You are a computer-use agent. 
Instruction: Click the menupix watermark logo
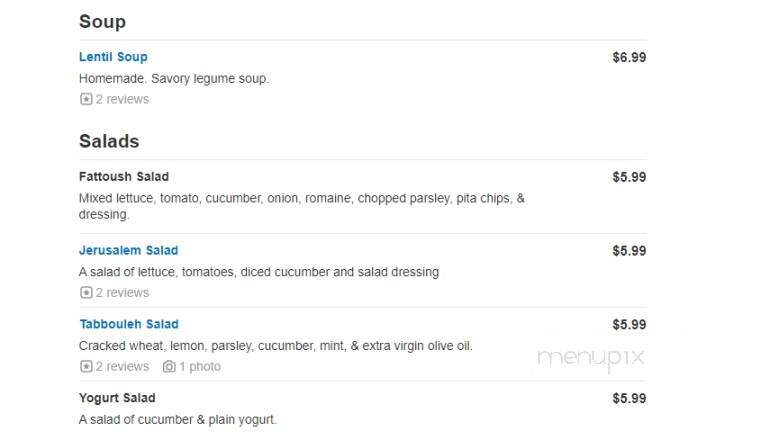[x=591, y=358]
